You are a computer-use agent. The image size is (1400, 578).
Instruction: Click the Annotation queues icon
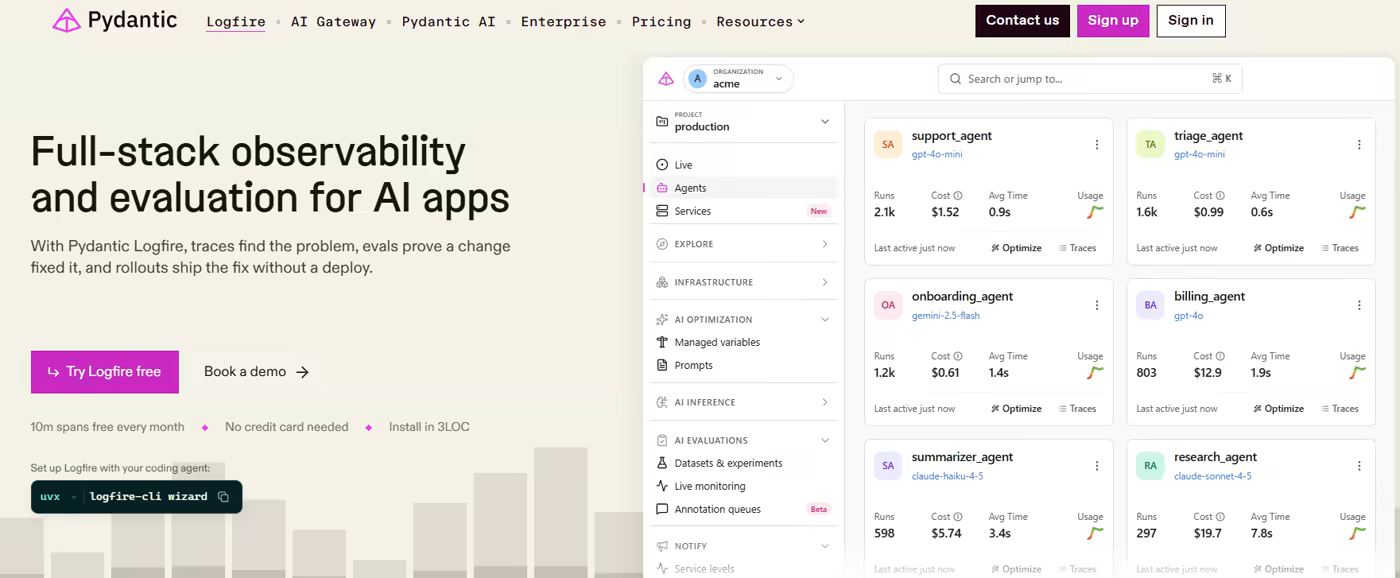point(662,509)
